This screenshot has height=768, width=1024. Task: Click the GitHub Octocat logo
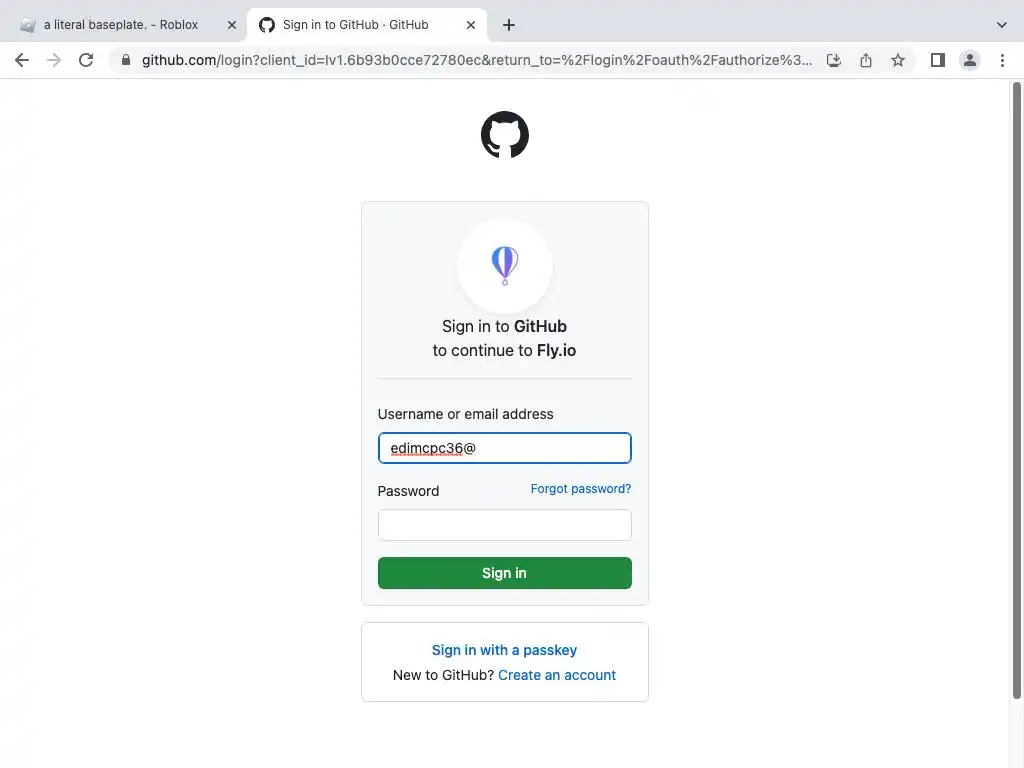504,135
